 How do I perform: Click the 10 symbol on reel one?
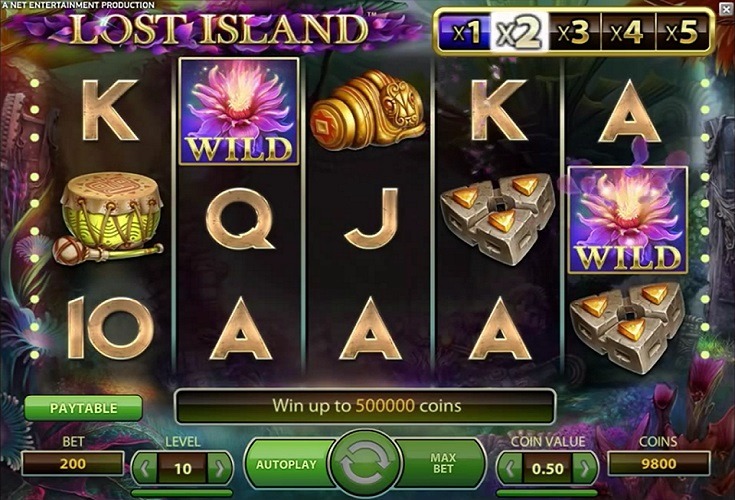pos(111,328)
